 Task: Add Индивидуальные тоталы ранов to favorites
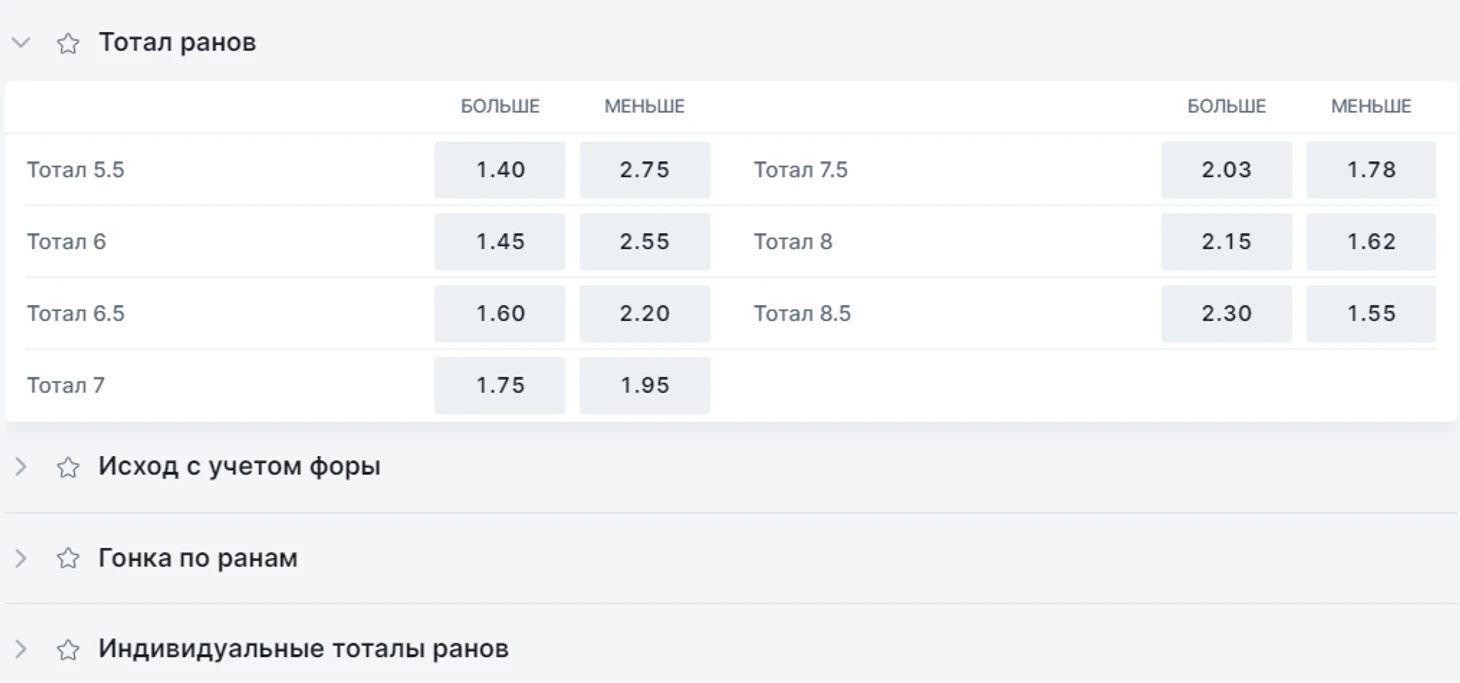click(68, 649)
